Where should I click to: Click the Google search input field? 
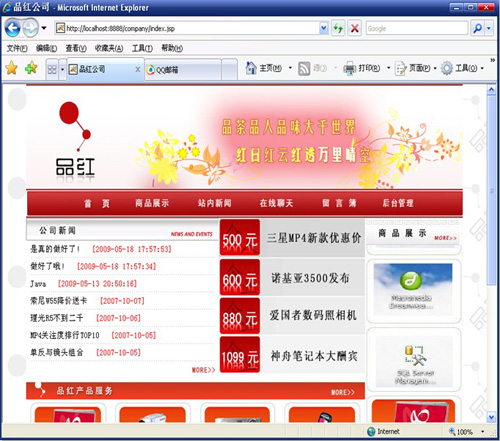click(417, 28)
